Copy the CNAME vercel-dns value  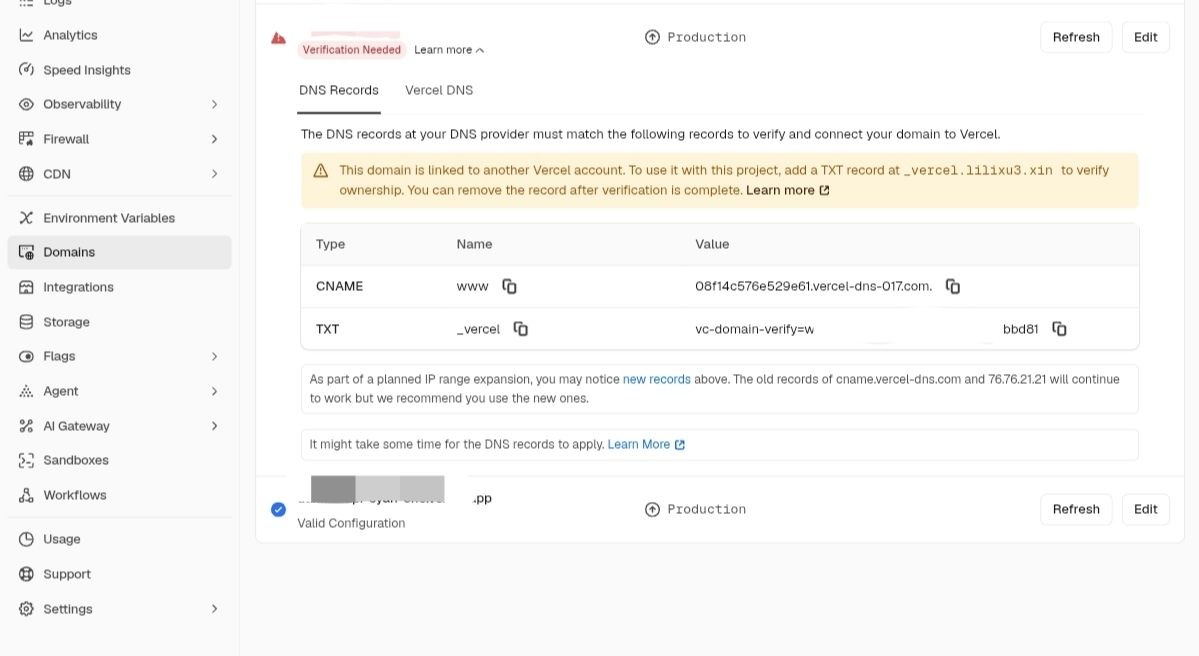[x=953, y=286]
